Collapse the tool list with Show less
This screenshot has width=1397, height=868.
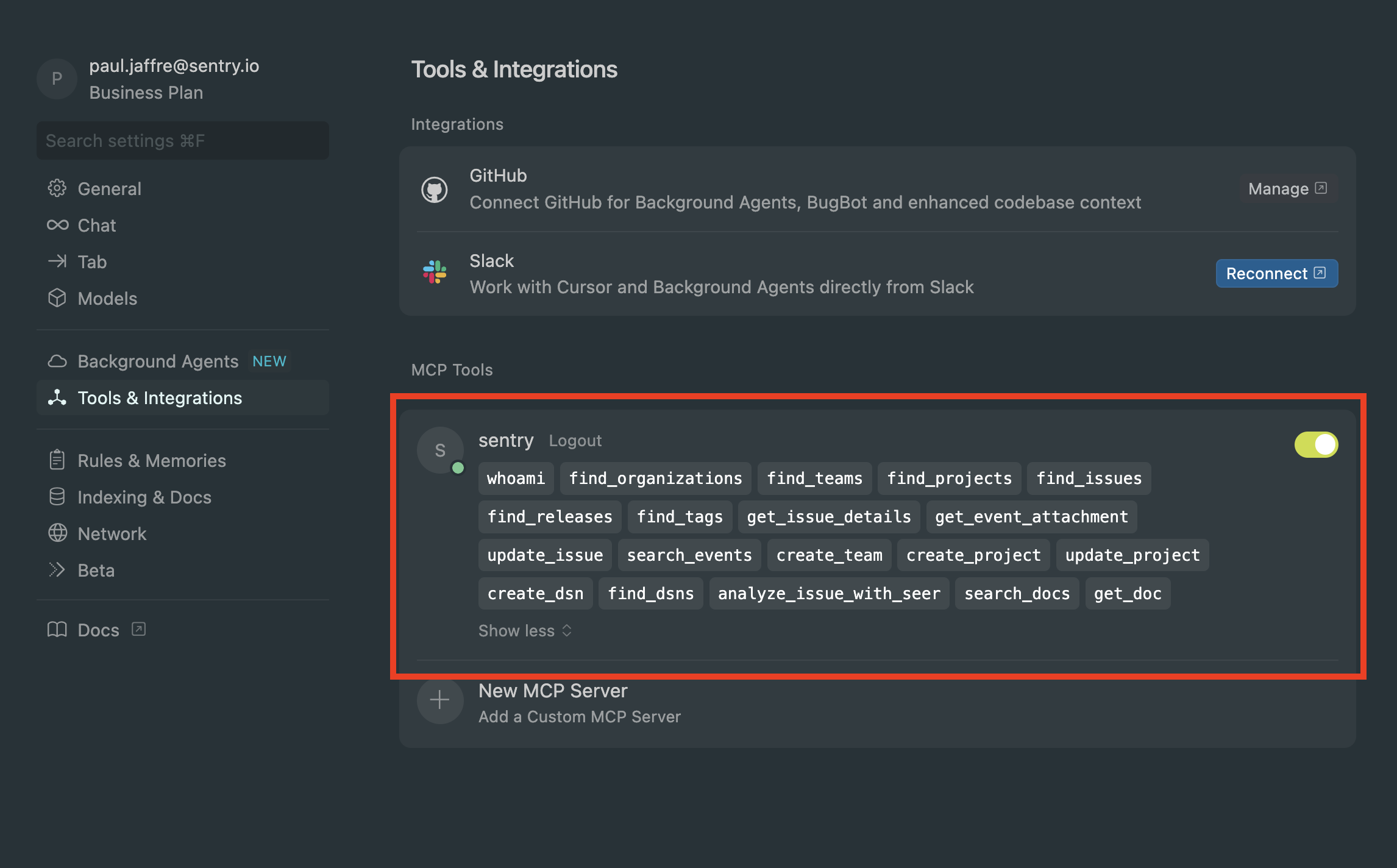pos(525,630)
